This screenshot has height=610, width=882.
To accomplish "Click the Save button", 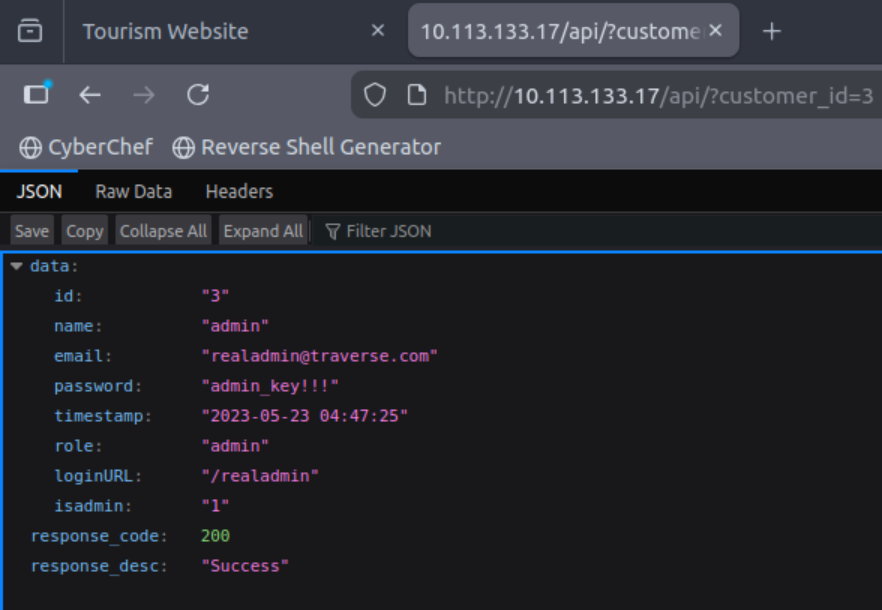I will 32,231.
